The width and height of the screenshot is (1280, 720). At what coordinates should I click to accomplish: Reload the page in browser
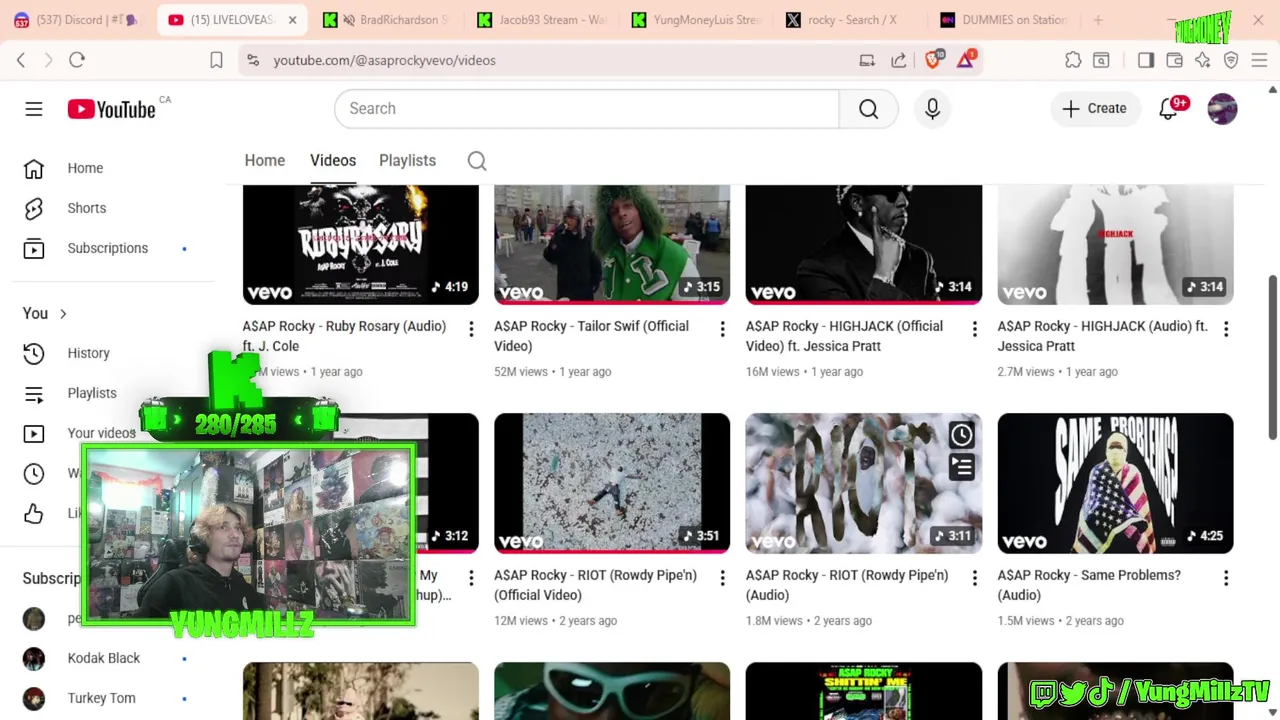pyautogui.click(x=77, y=60)
